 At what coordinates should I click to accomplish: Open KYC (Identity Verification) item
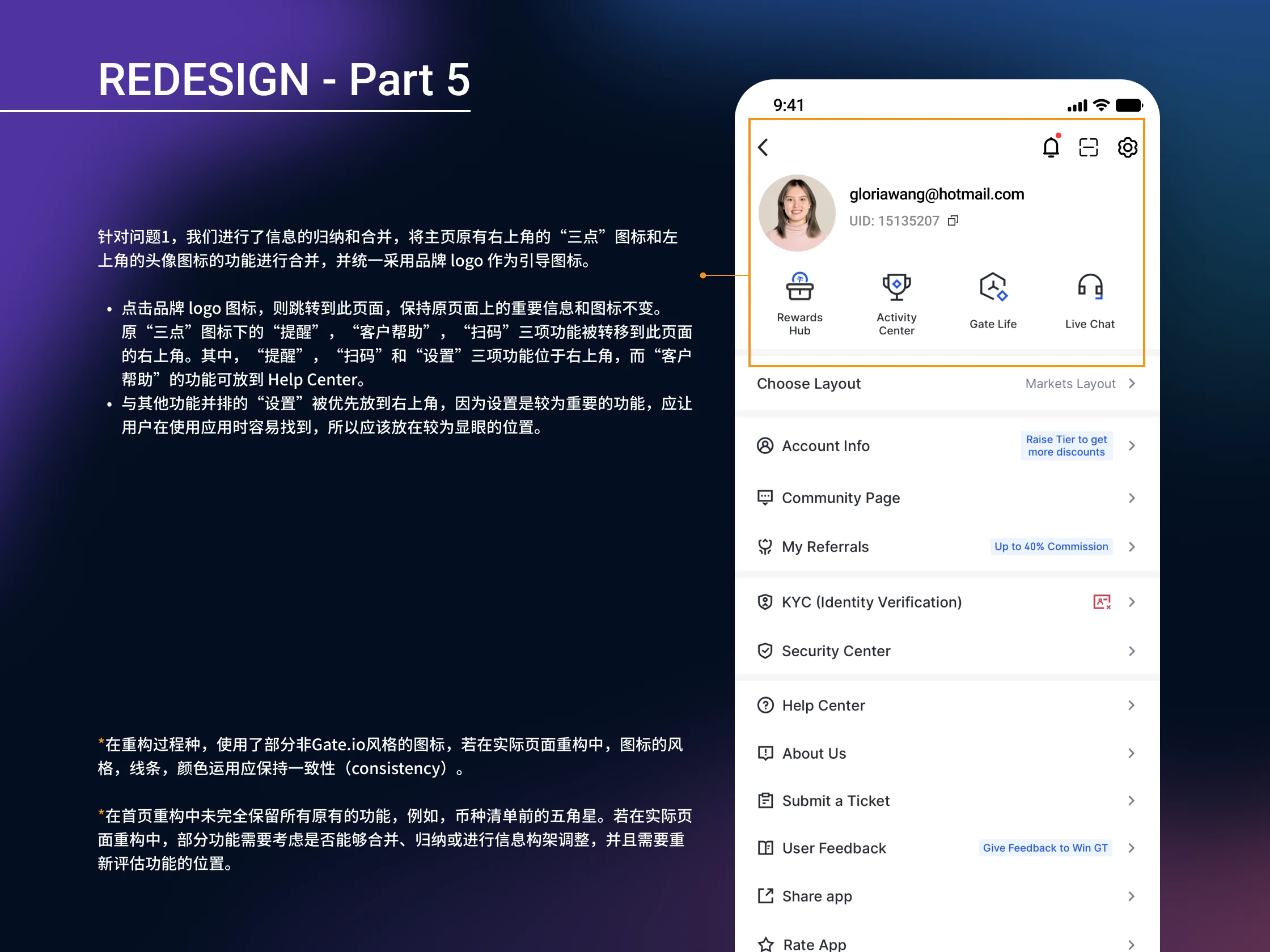947,602
